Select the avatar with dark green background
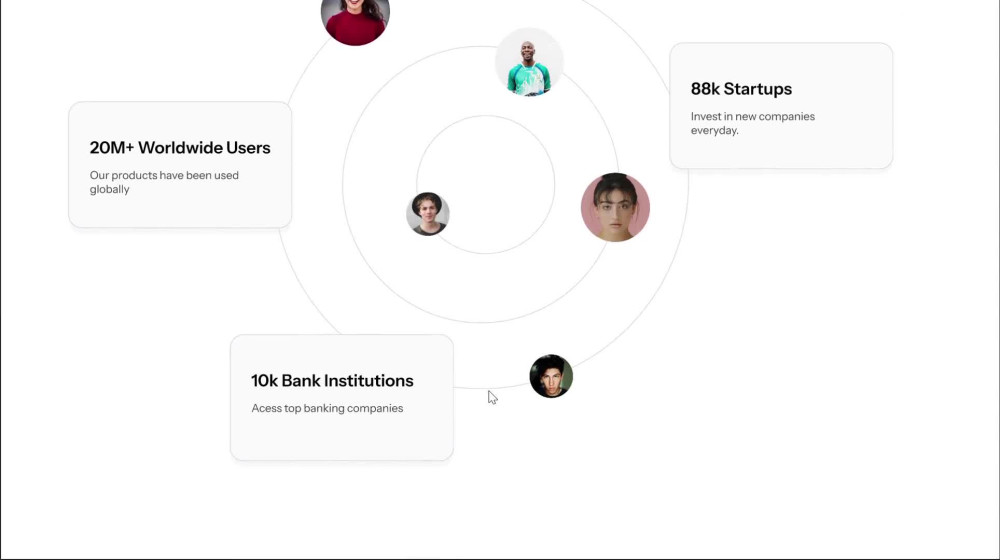The image size is (1000, 560). [551, 376]
